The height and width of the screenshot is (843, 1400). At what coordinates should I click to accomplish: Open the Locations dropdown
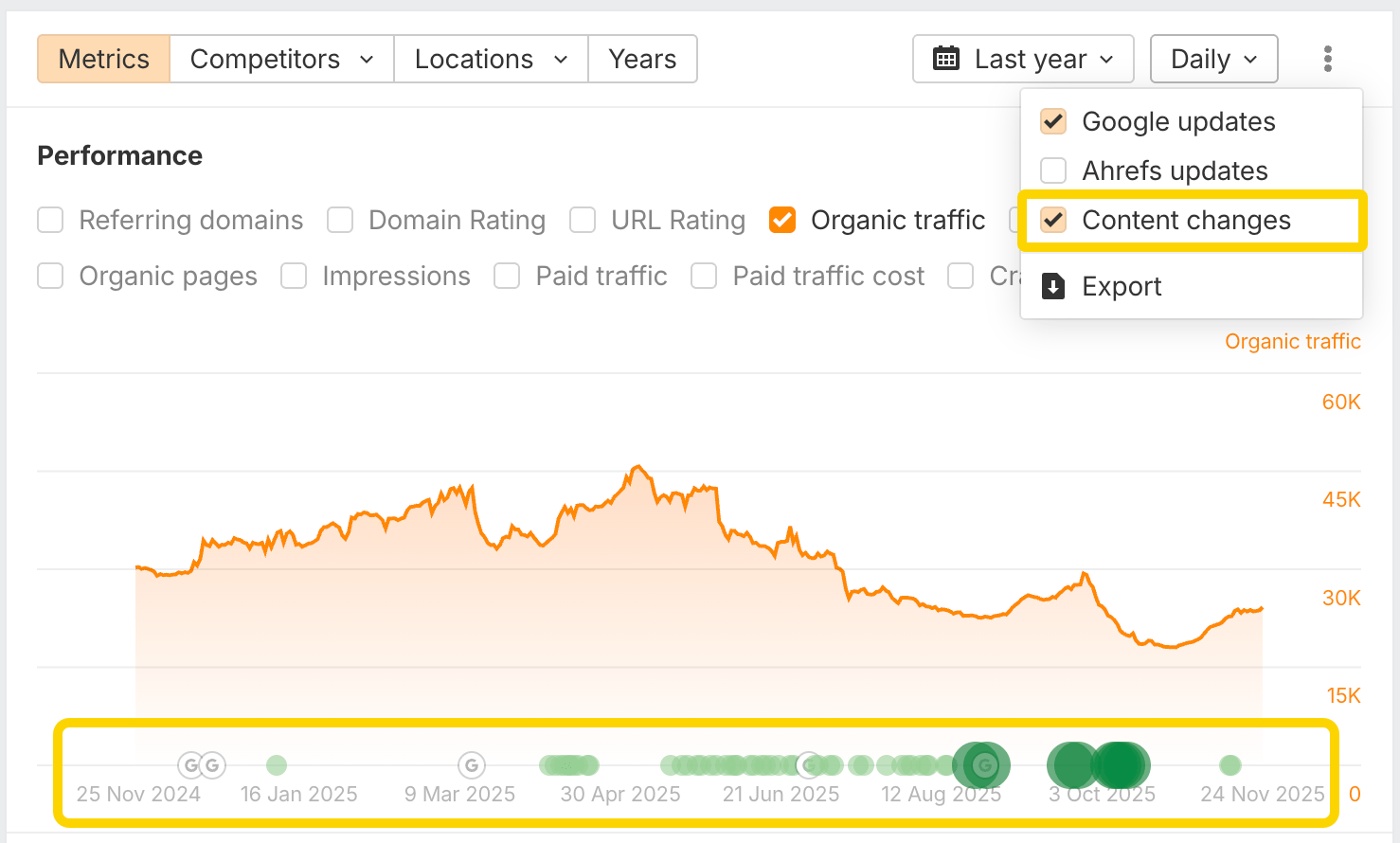click(x=491, y=59)
